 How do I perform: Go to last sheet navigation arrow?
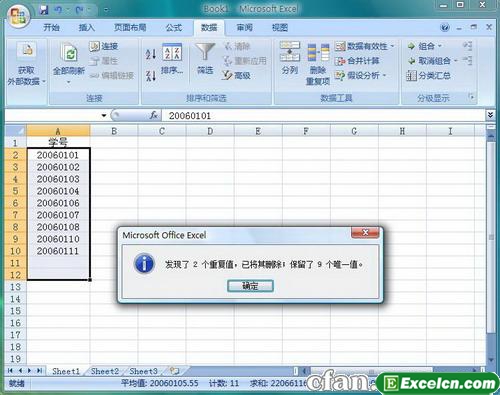(39, 370)
